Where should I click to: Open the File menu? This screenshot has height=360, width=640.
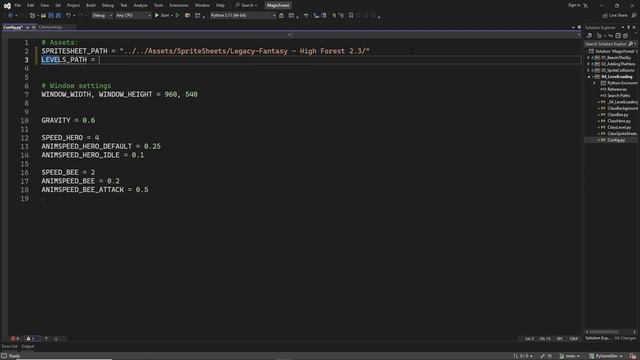coord(18,5)
